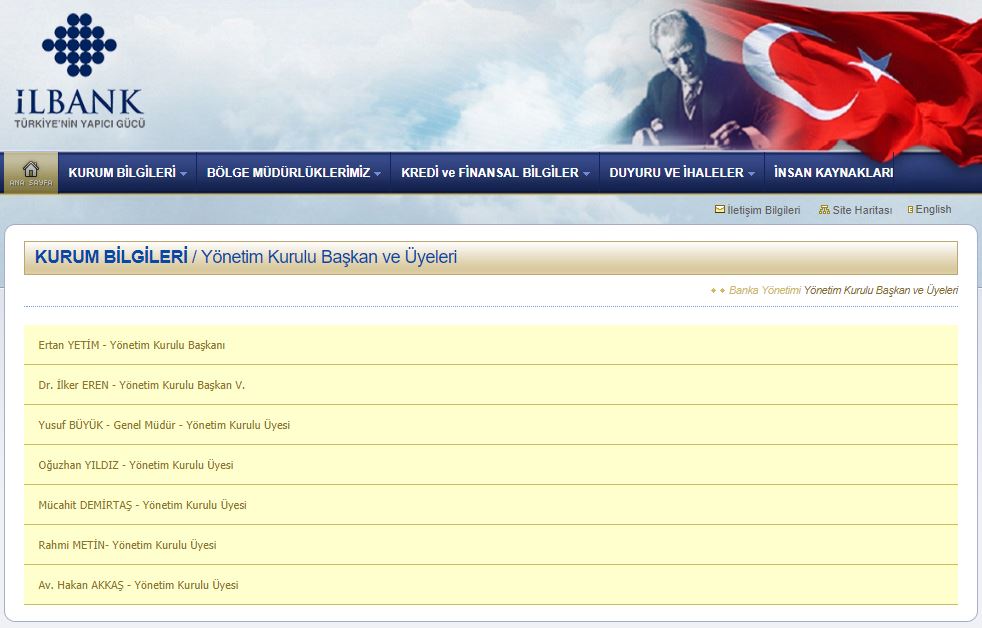The width and height of the screenshot is (982, 628).
Task: Click the small icon beside English
Action: click(x=910, y=210)
